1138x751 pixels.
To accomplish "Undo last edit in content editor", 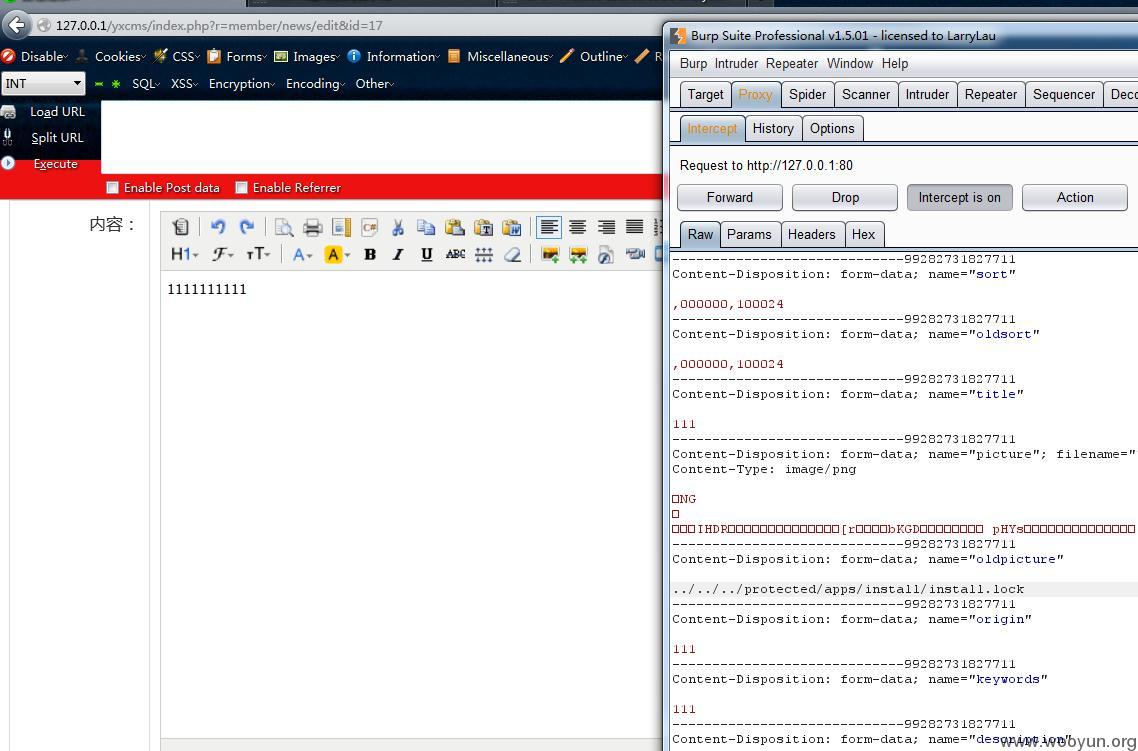I will point(218,227).
